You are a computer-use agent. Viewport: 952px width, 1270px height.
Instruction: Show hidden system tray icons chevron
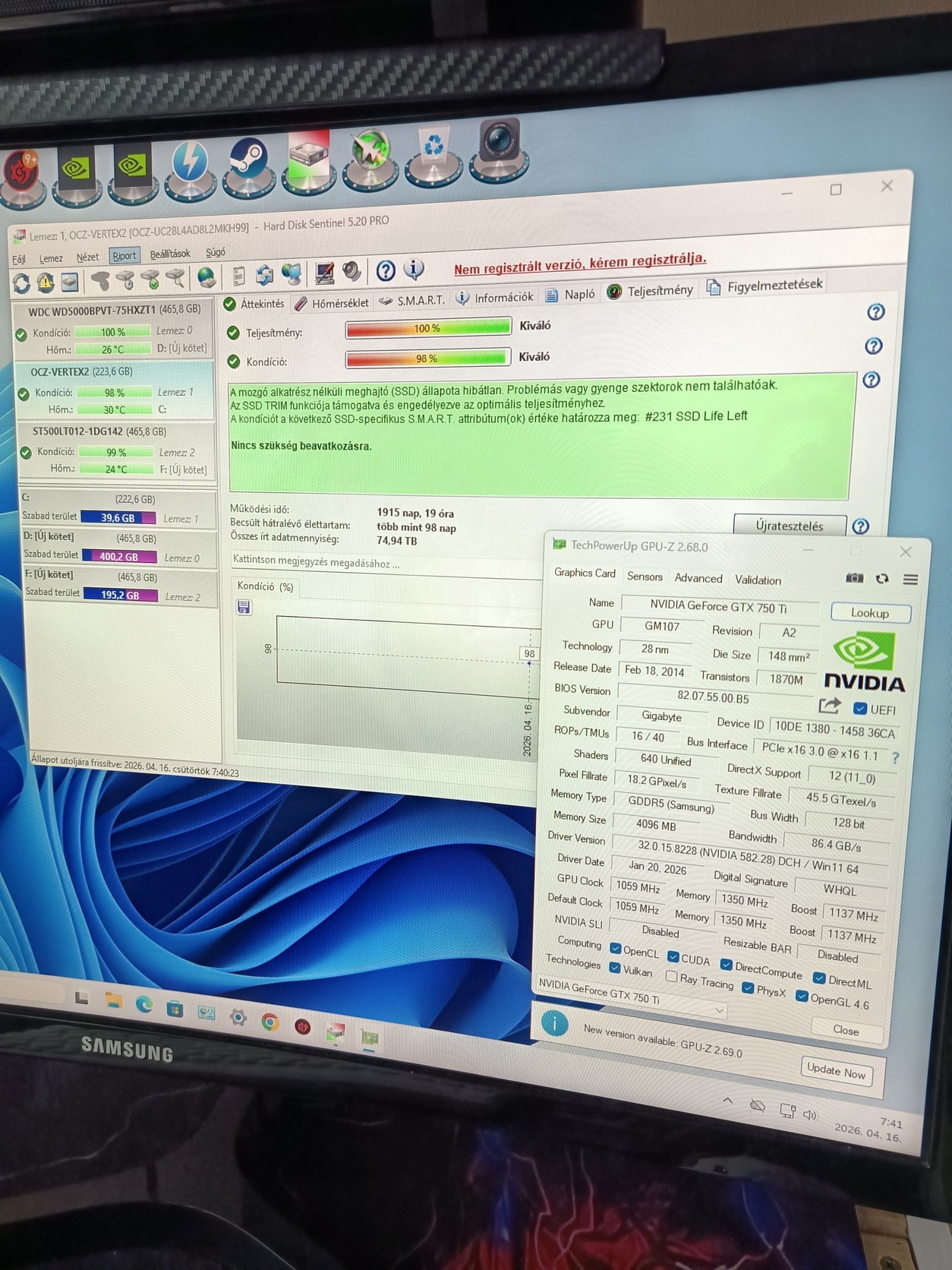tap(727, 1100)
